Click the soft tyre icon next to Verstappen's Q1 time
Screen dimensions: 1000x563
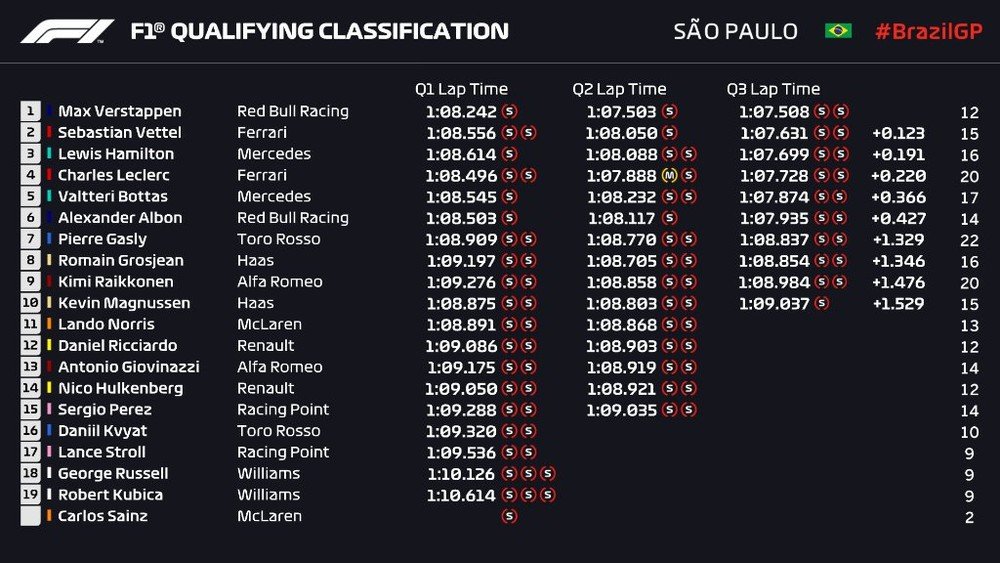[509, 112]
